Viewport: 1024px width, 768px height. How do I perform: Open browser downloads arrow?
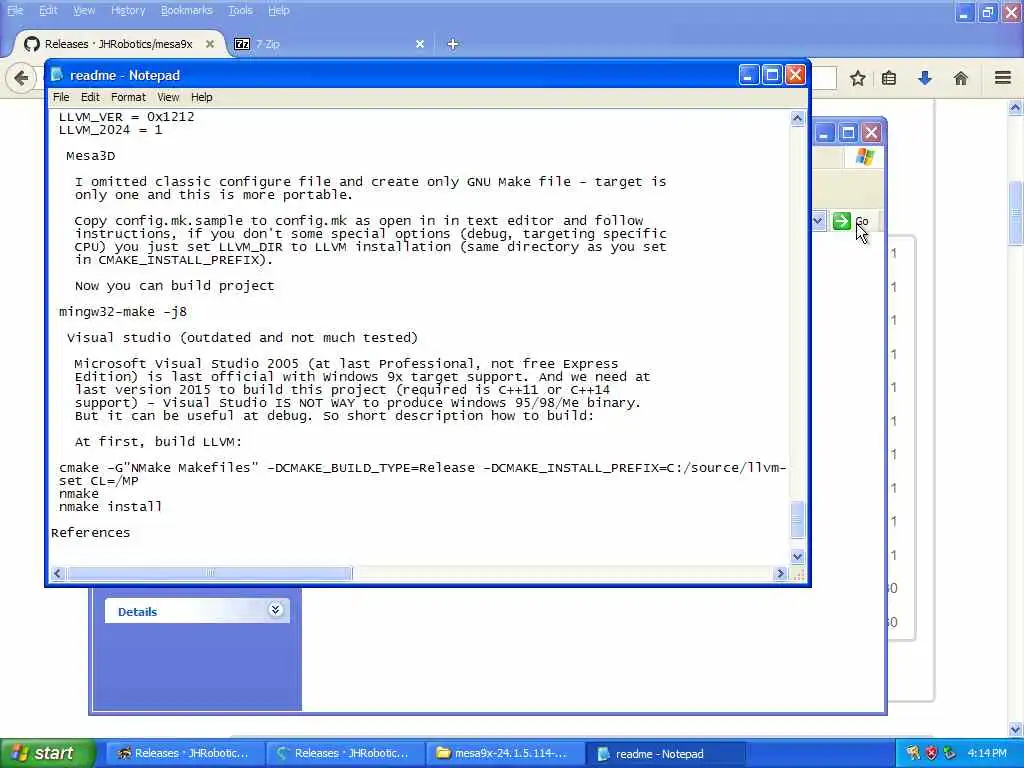[x=925, y=78]
